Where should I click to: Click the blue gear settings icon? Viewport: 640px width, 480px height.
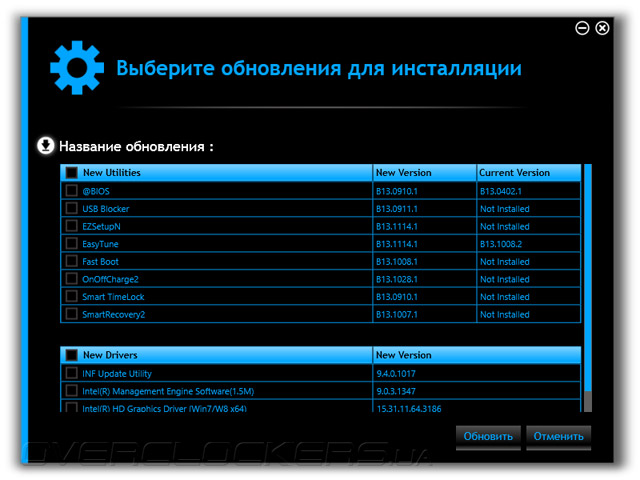[x=77, y=68]
